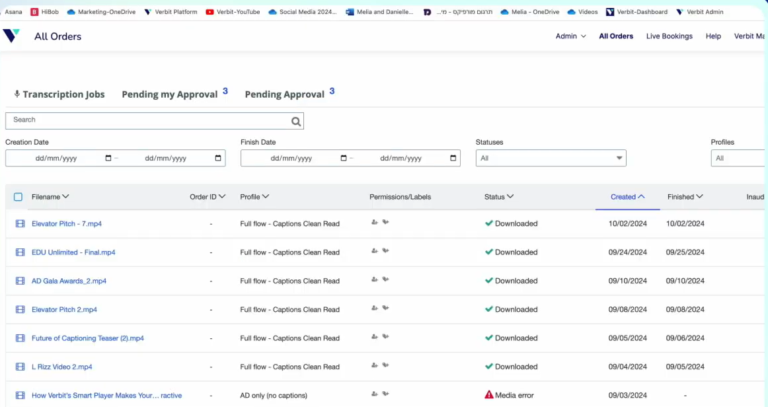Click Media error warning icon

(489, 395)
